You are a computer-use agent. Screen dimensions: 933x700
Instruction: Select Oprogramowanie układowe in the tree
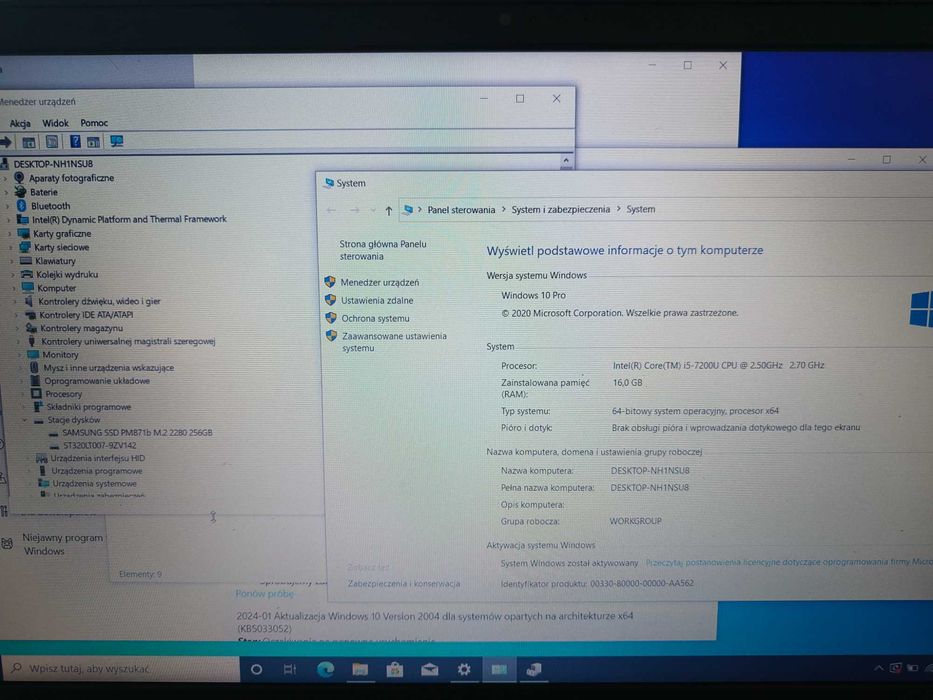point(97,381)
